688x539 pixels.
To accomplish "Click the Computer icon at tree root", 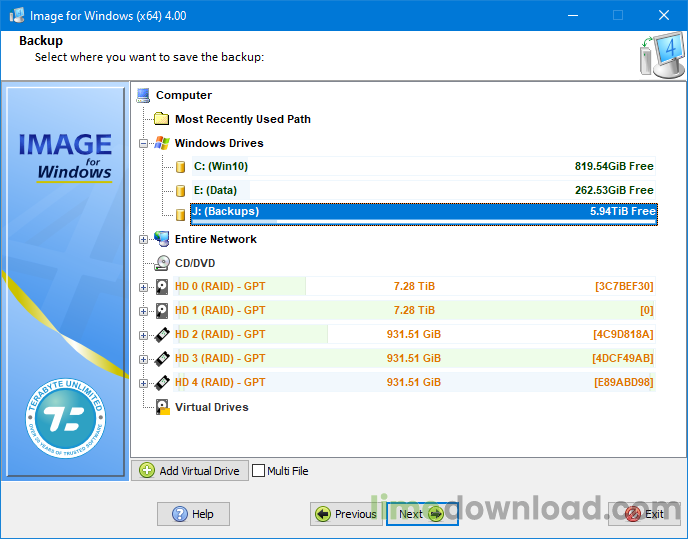I will pos(143,96).
